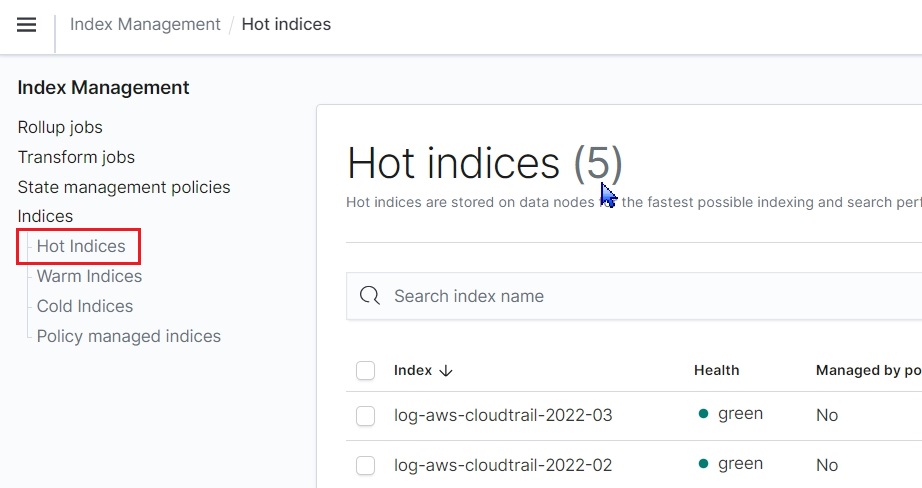This screenshot has width=922, height=488.
Task: Open the hamburger navigation menu
Action: click(27, 25)
